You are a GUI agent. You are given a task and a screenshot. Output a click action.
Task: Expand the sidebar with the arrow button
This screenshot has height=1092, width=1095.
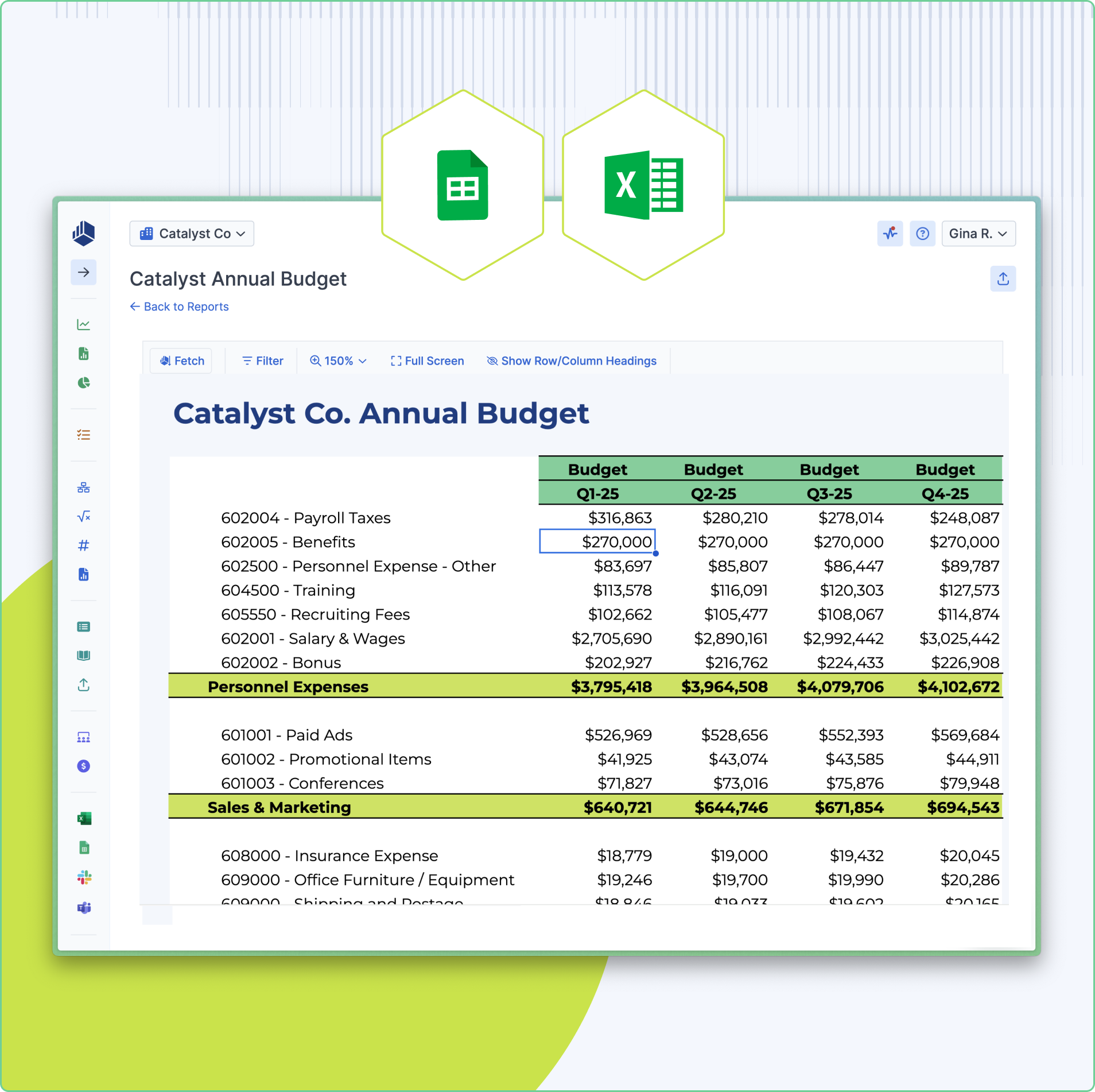click(x=84, y=272)
